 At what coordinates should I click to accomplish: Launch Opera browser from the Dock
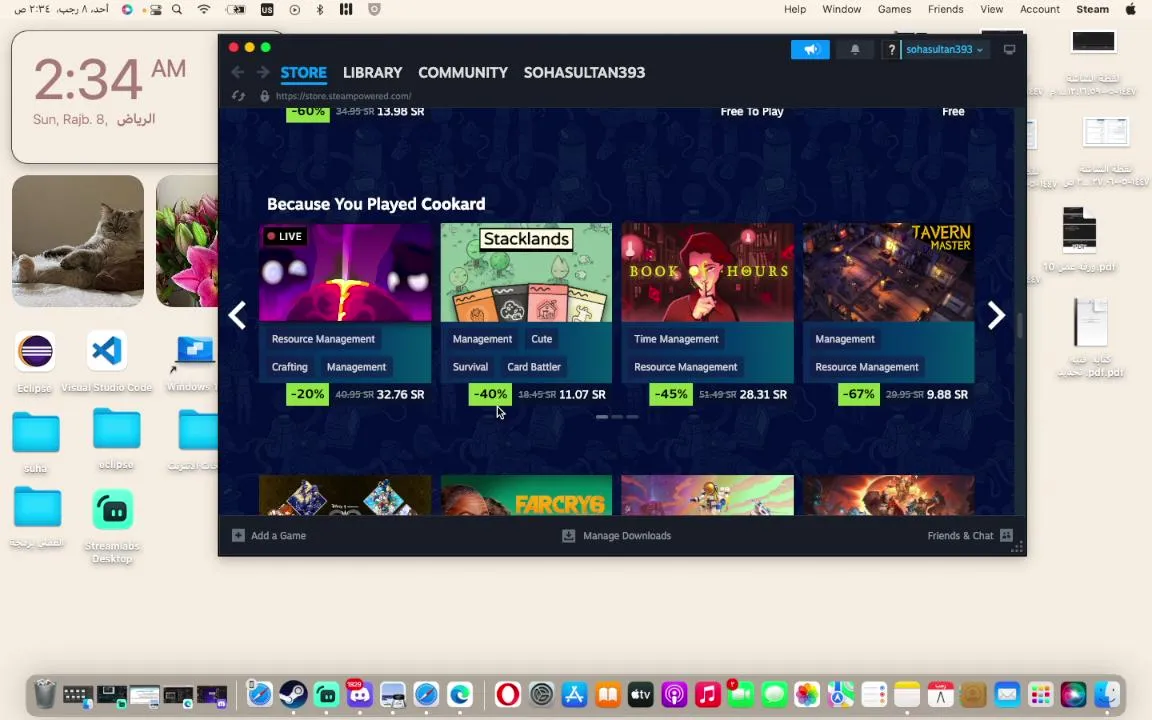click(508, 694)
